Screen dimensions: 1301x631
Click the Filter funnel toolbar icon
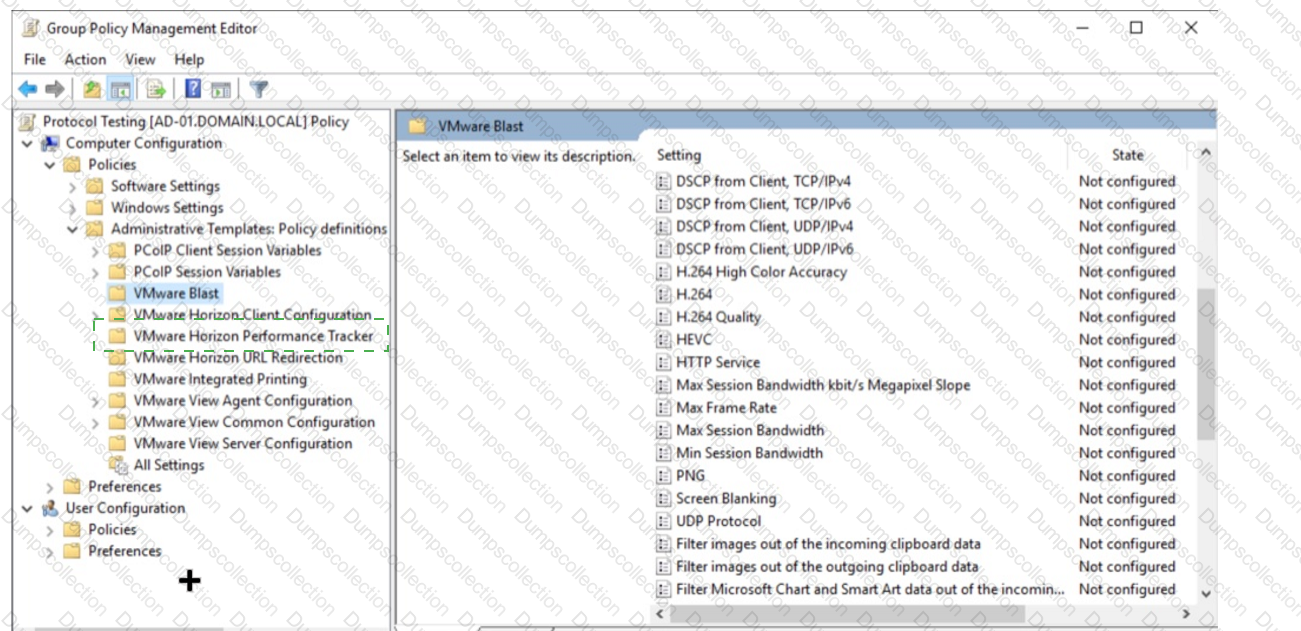(x=259, y=90)
